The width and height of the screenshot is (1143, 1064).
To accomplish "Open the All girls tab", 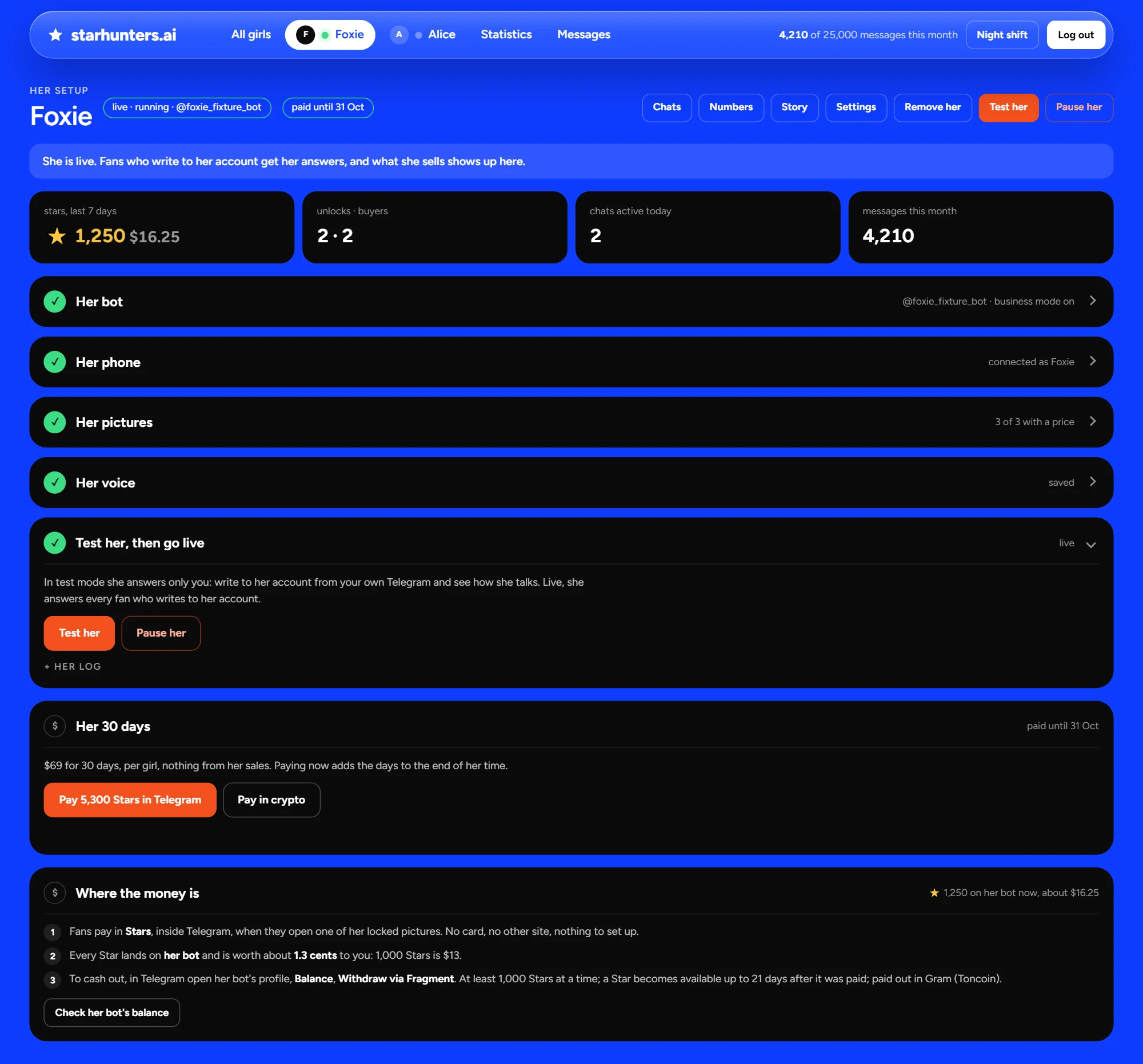I will coord(251,34).
